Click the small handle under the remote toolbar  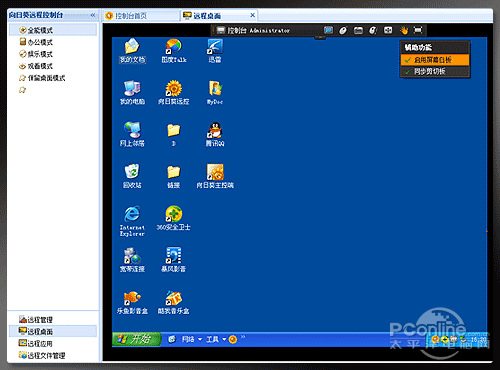[x=320, y=38]
